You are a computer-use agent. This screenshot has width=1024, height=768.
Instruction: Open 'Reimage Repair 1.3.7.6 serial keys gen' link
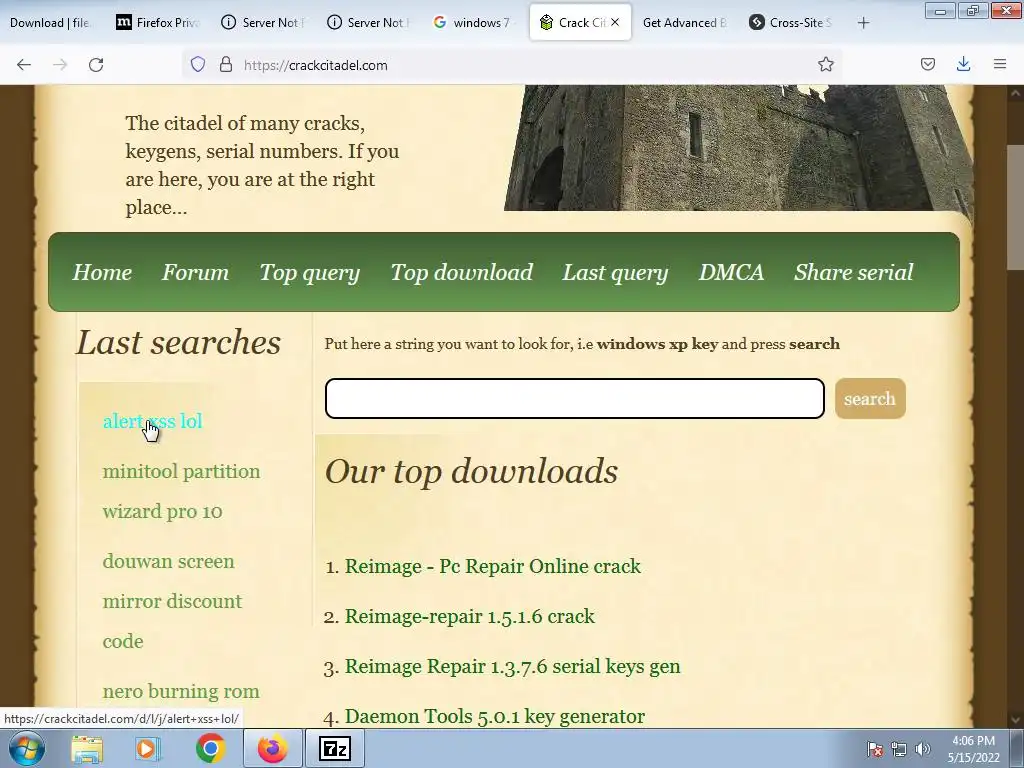[513, 666]
